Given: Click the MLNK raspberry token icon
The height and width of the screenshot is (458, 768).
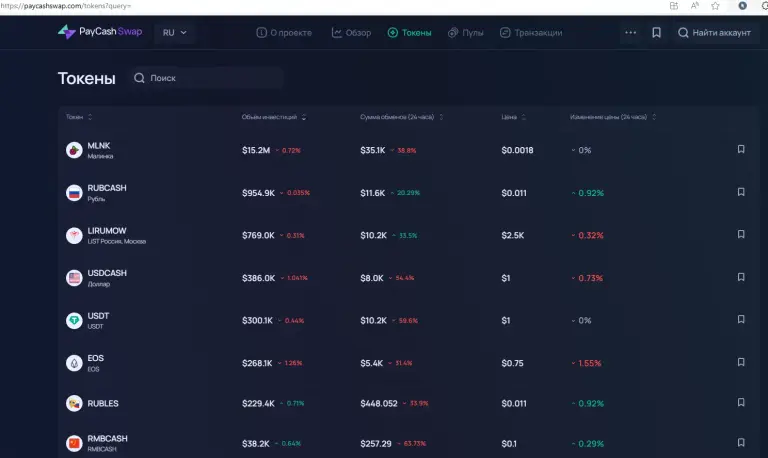Looking at the screenshot, I should pos(74,150).
